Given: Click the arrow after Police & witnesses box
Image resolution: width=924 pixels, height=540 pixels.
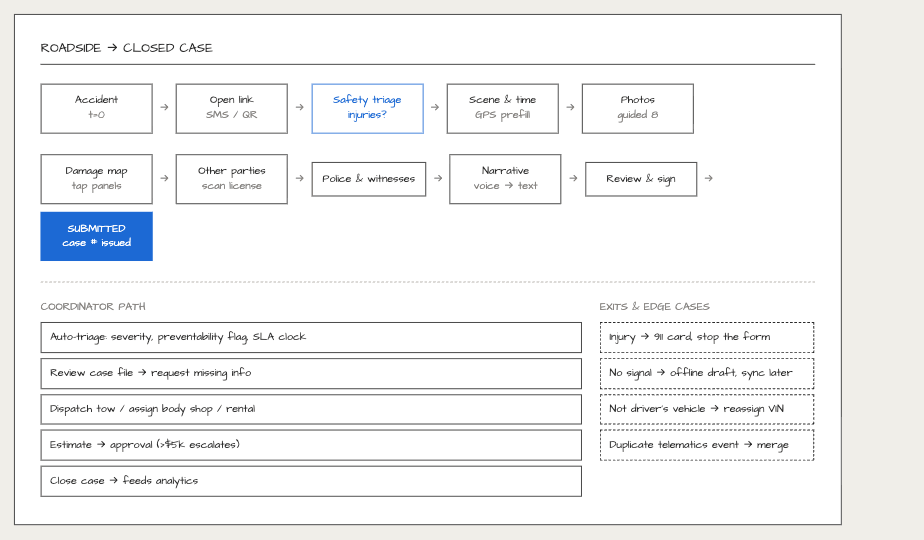Looking at the screenshot, I should pyautogui.click(x=438, y=178).
